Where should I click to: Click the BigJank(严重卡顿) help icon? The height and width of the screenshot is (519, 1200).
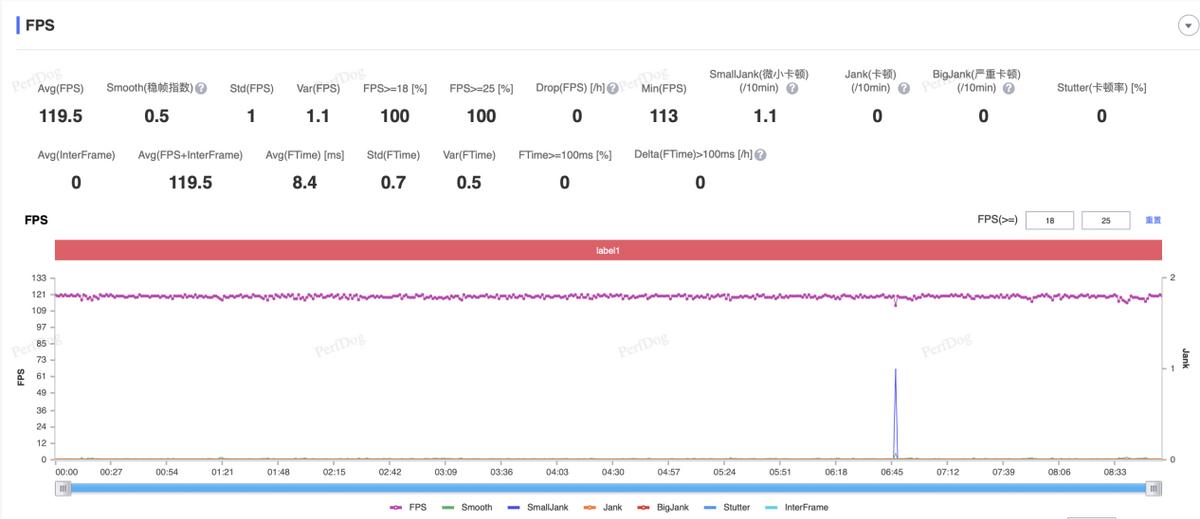point(1009,88)
